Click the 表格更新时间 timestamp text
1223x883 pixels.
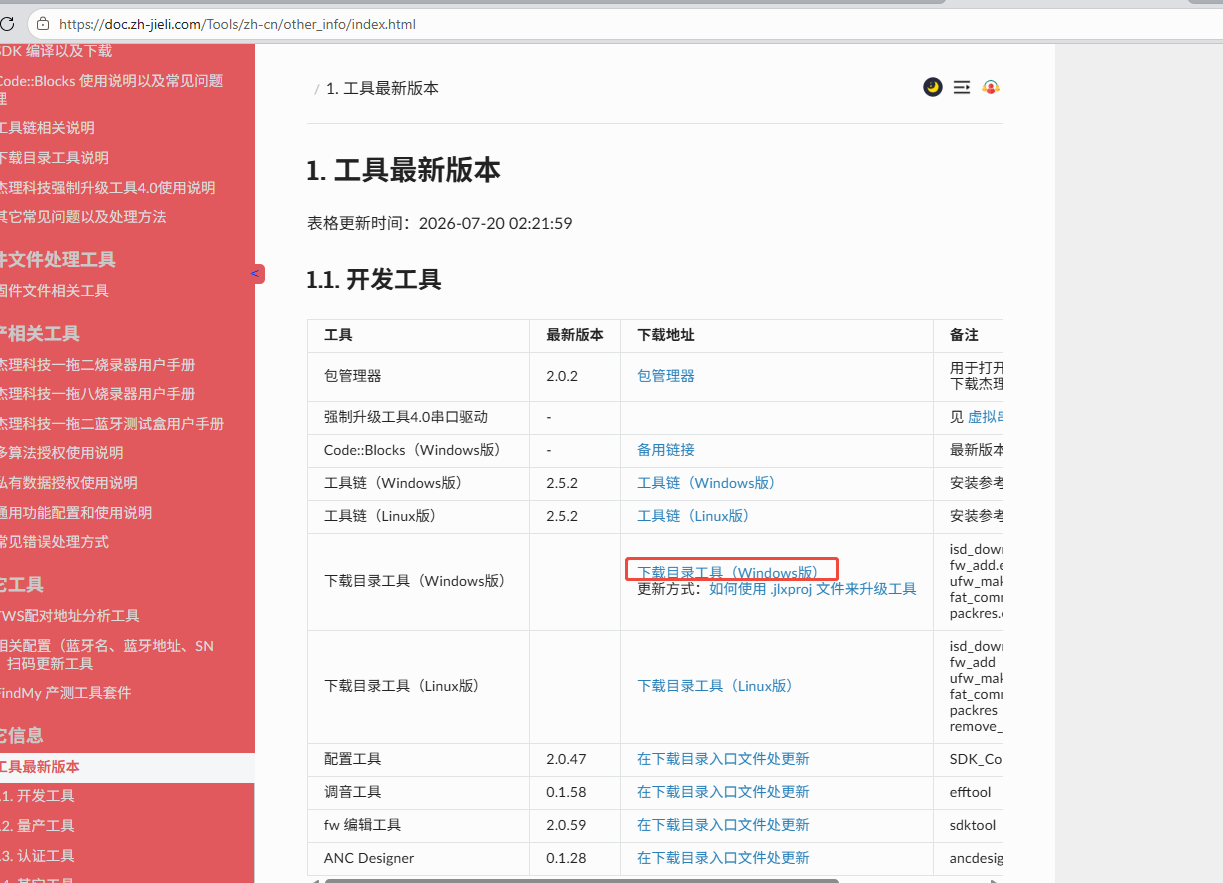pyautogui.click(x=439, y=223)
